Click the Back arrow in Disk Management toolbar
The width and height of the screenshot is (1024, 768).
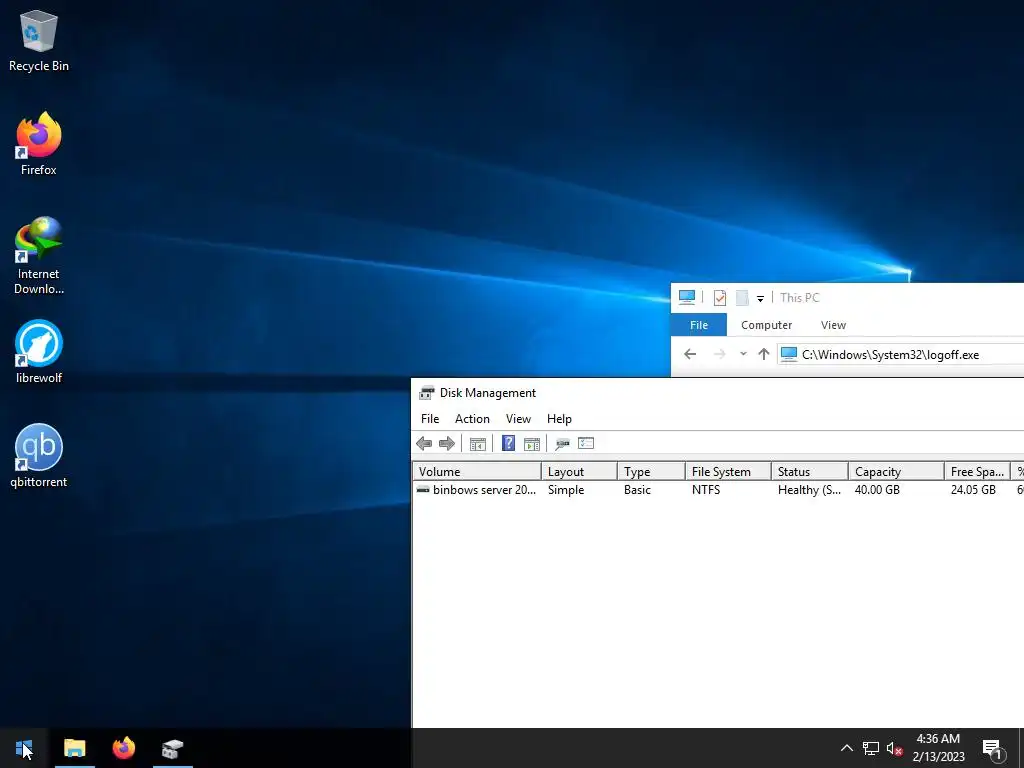tap(424, 444)
